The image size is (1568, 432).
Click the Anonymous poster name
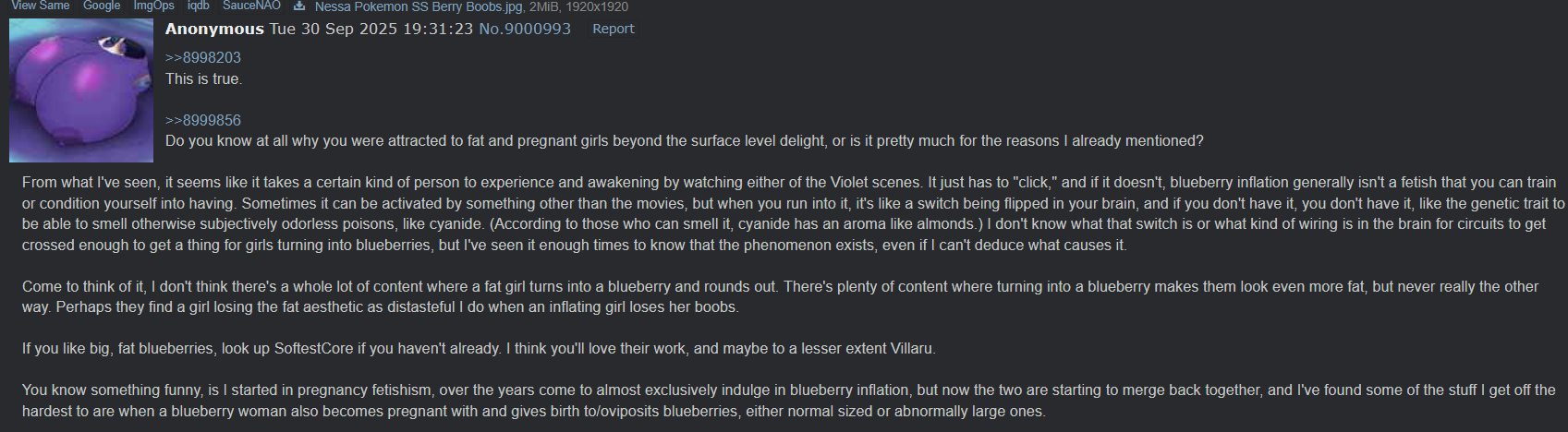coord(214,29)
